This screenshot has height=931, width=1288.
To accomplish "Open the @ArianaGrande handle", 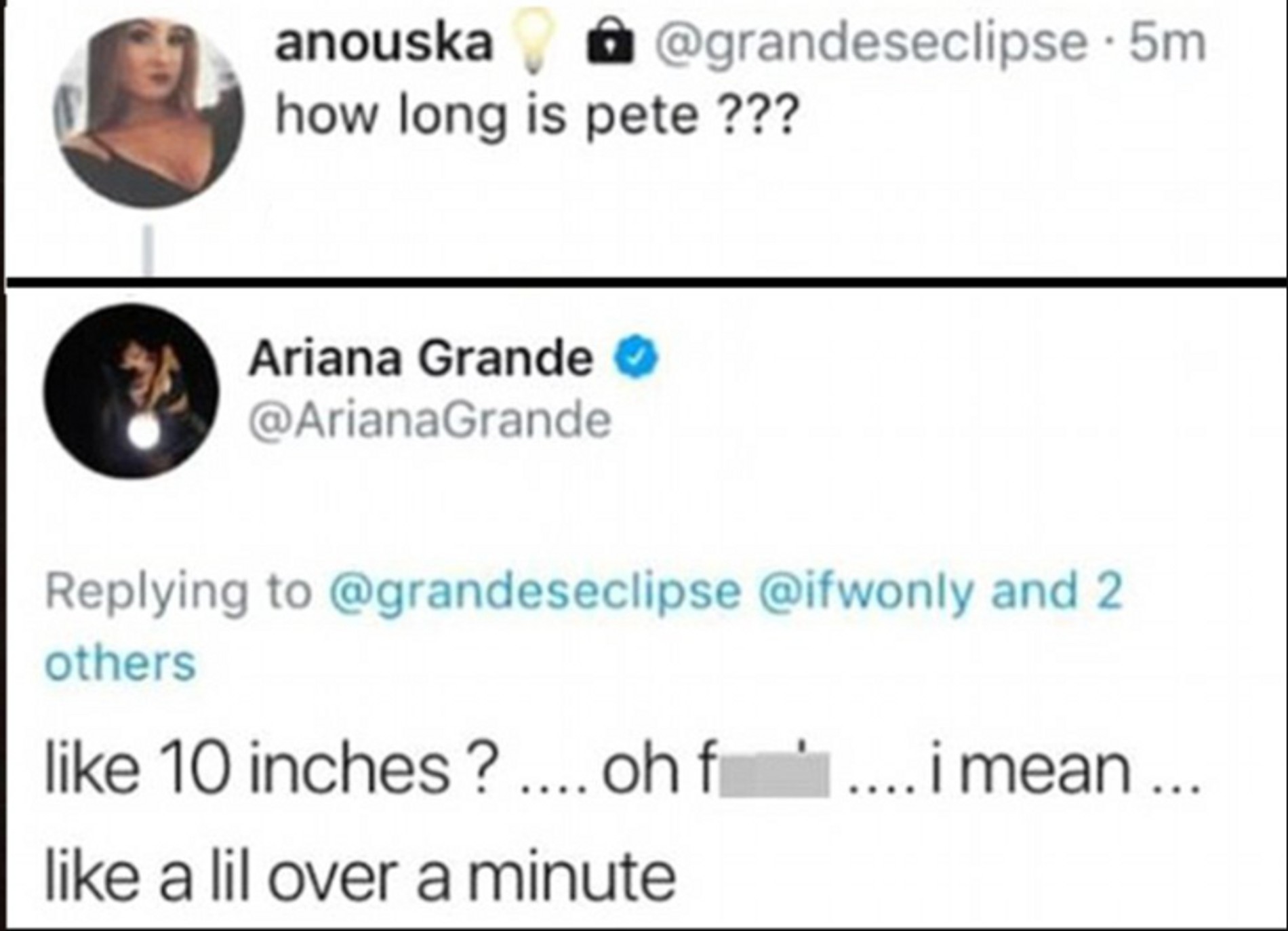I will coord(430,422).
